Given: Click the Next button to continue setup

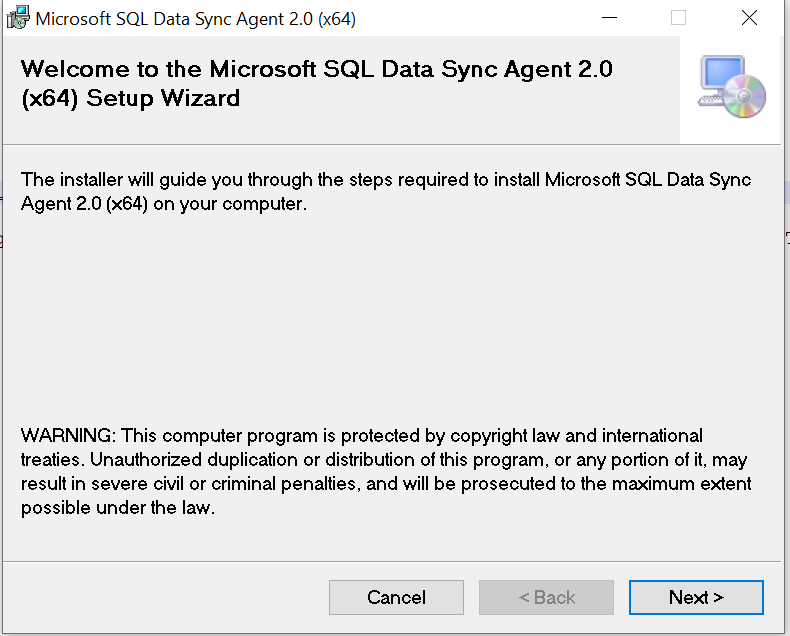Looking at the screenshot, I should [696, 597].
